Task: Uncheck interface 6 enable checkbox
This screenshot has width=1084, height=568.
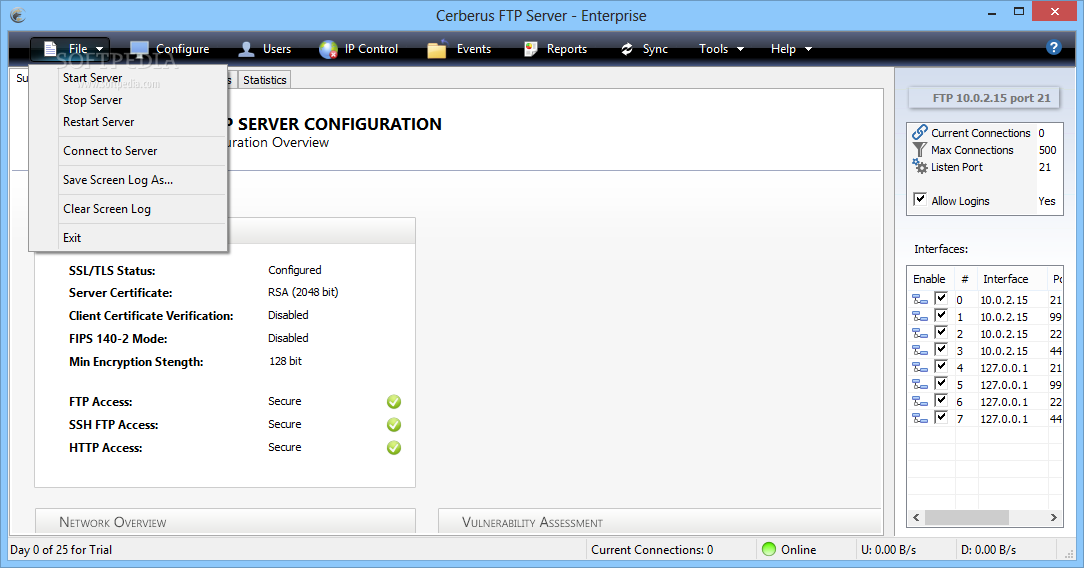Action: coord(941,399)
